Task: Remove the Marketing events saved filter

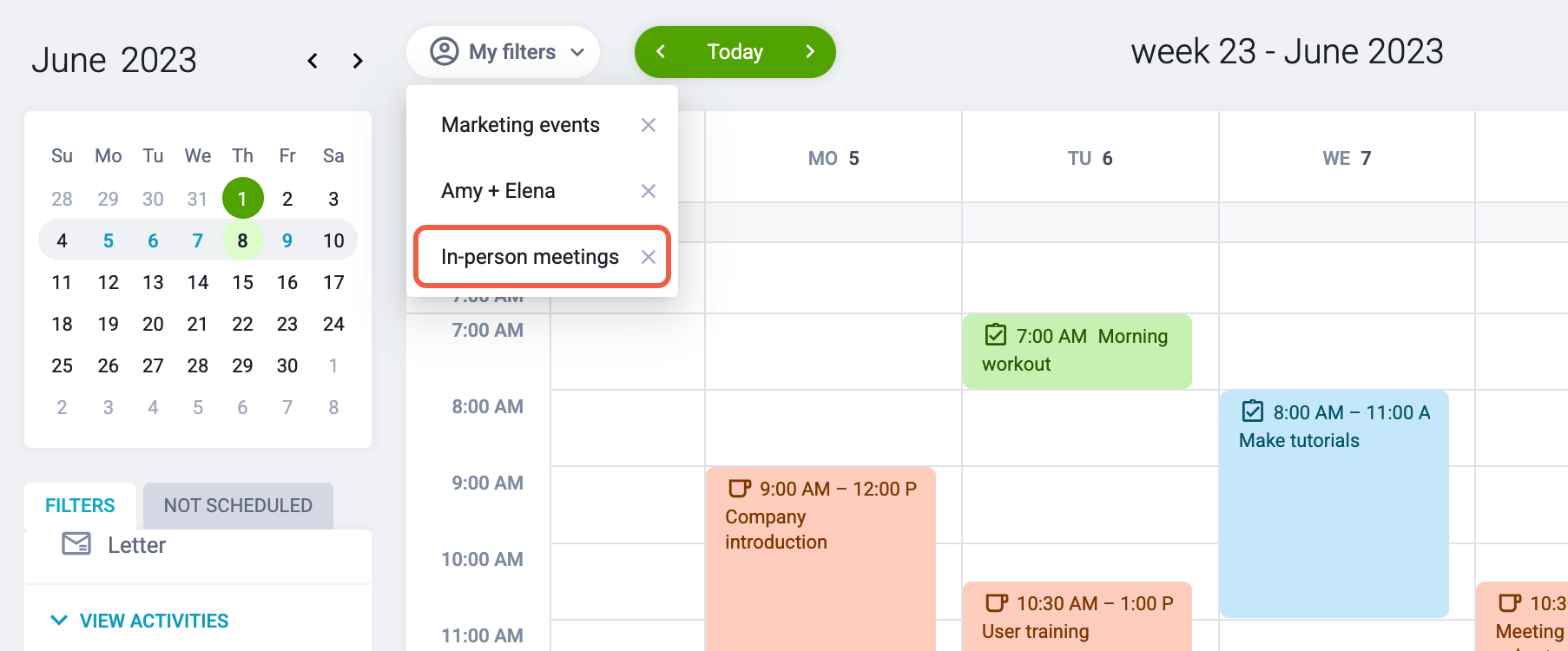Action: (x=648, y=125)
